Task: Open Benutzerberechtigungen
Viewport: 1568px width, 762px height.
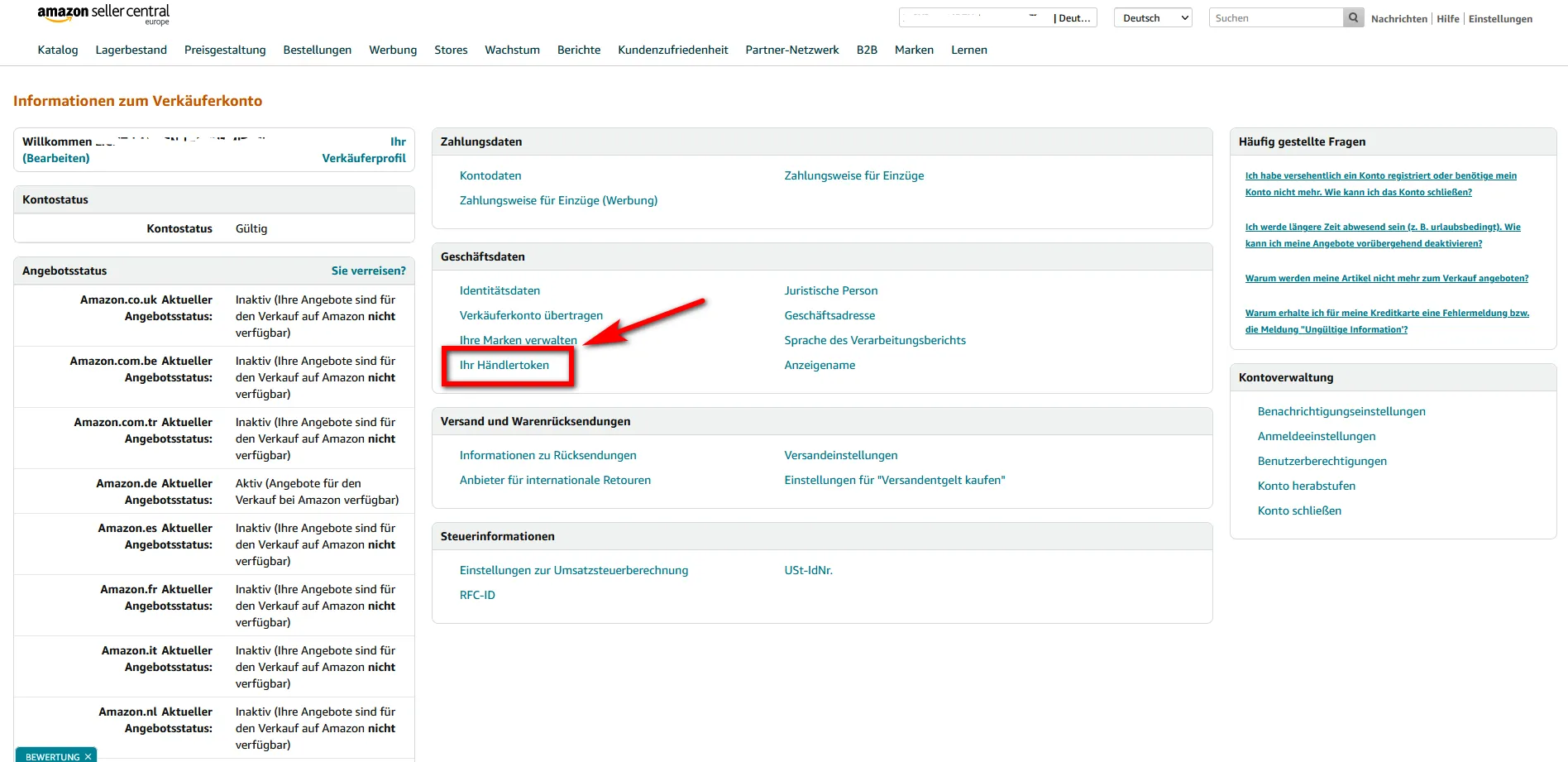Action: tap(1322, 461)
